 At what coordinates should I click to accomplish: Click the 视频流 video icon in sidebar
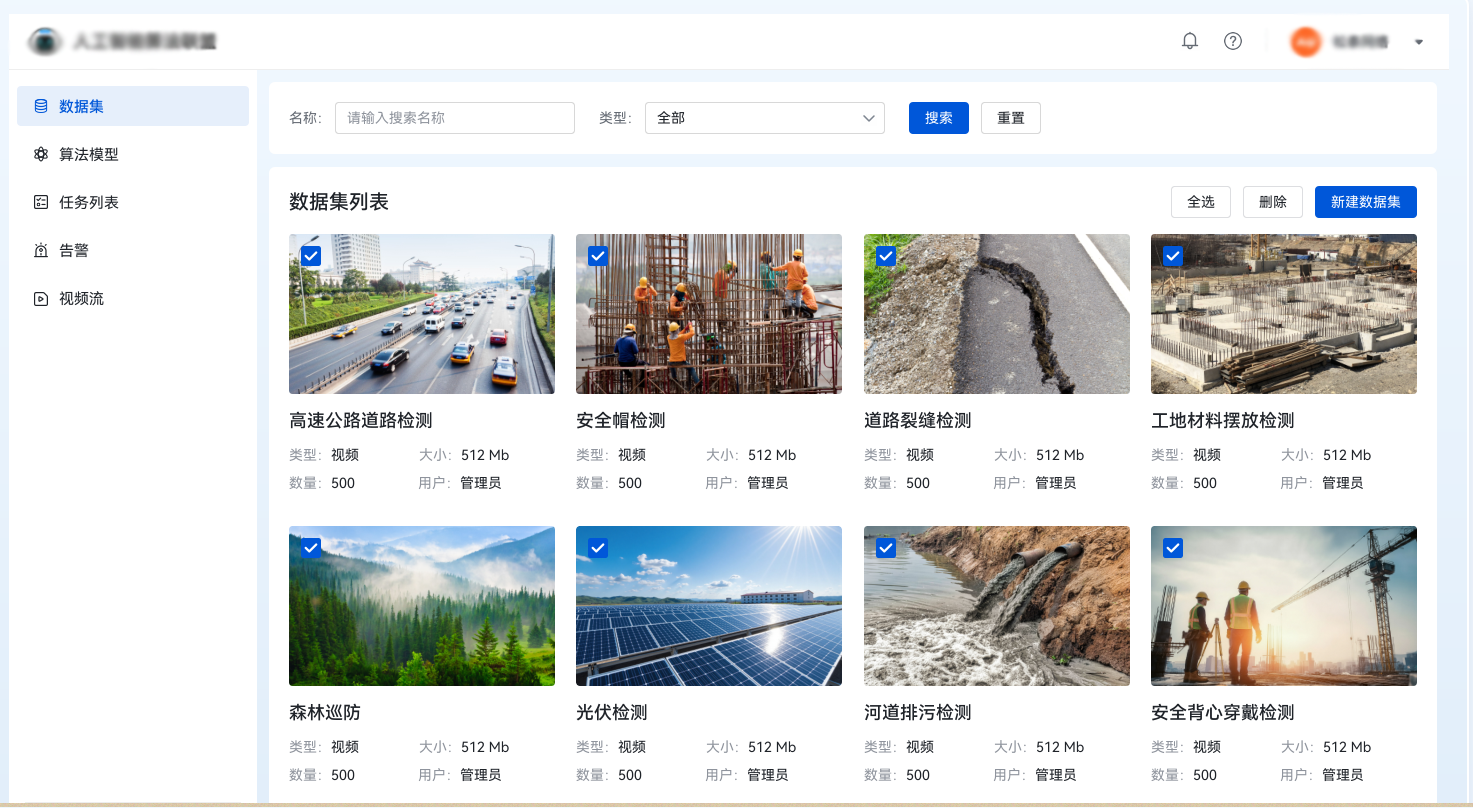41,298
